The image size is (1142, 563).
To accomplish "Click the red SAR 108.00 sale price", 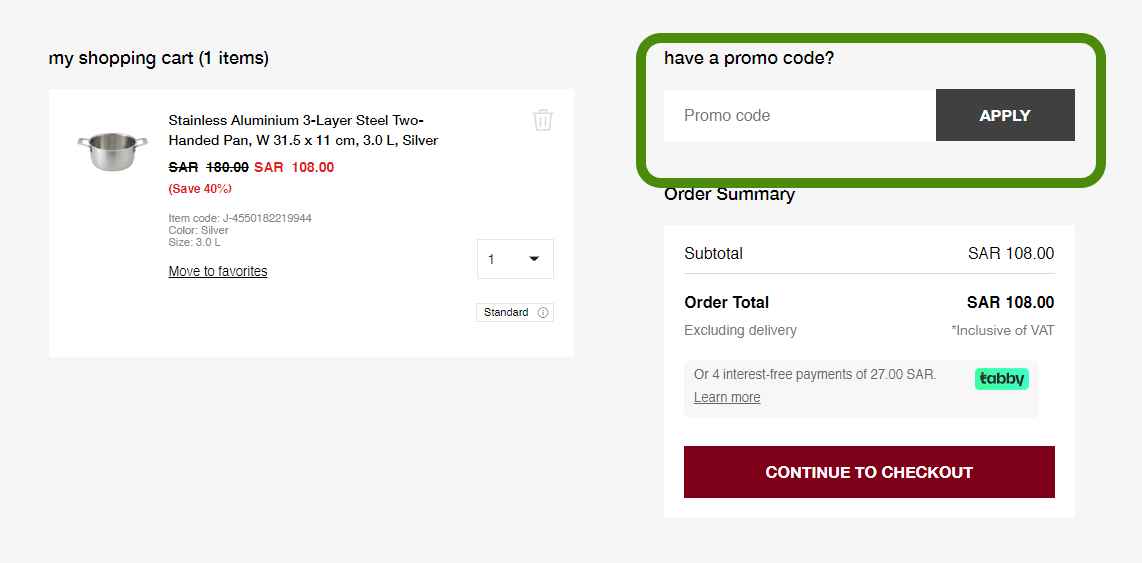I will (x=294, y=167).
